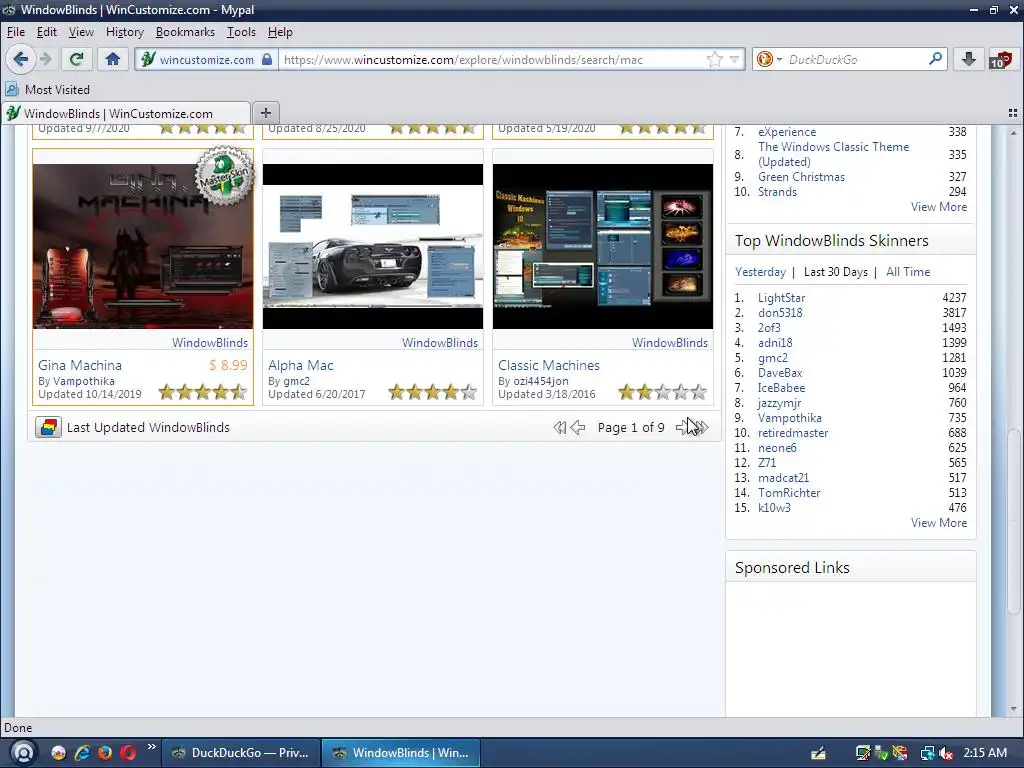Launch Firefox from quick launch

[104, 753]
